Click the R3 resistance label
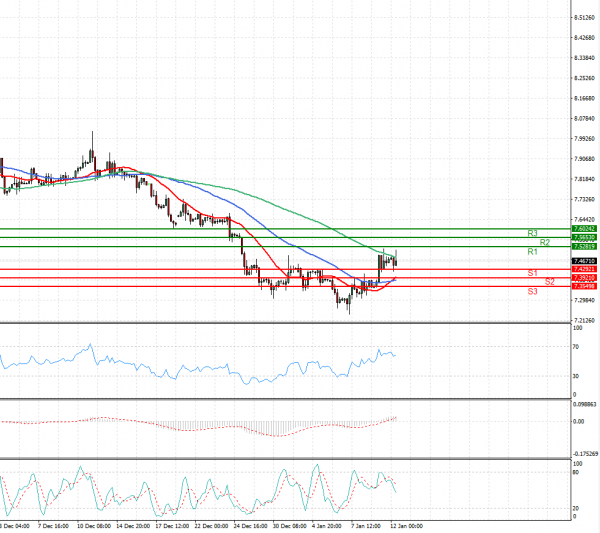 [x=532, y=233]
